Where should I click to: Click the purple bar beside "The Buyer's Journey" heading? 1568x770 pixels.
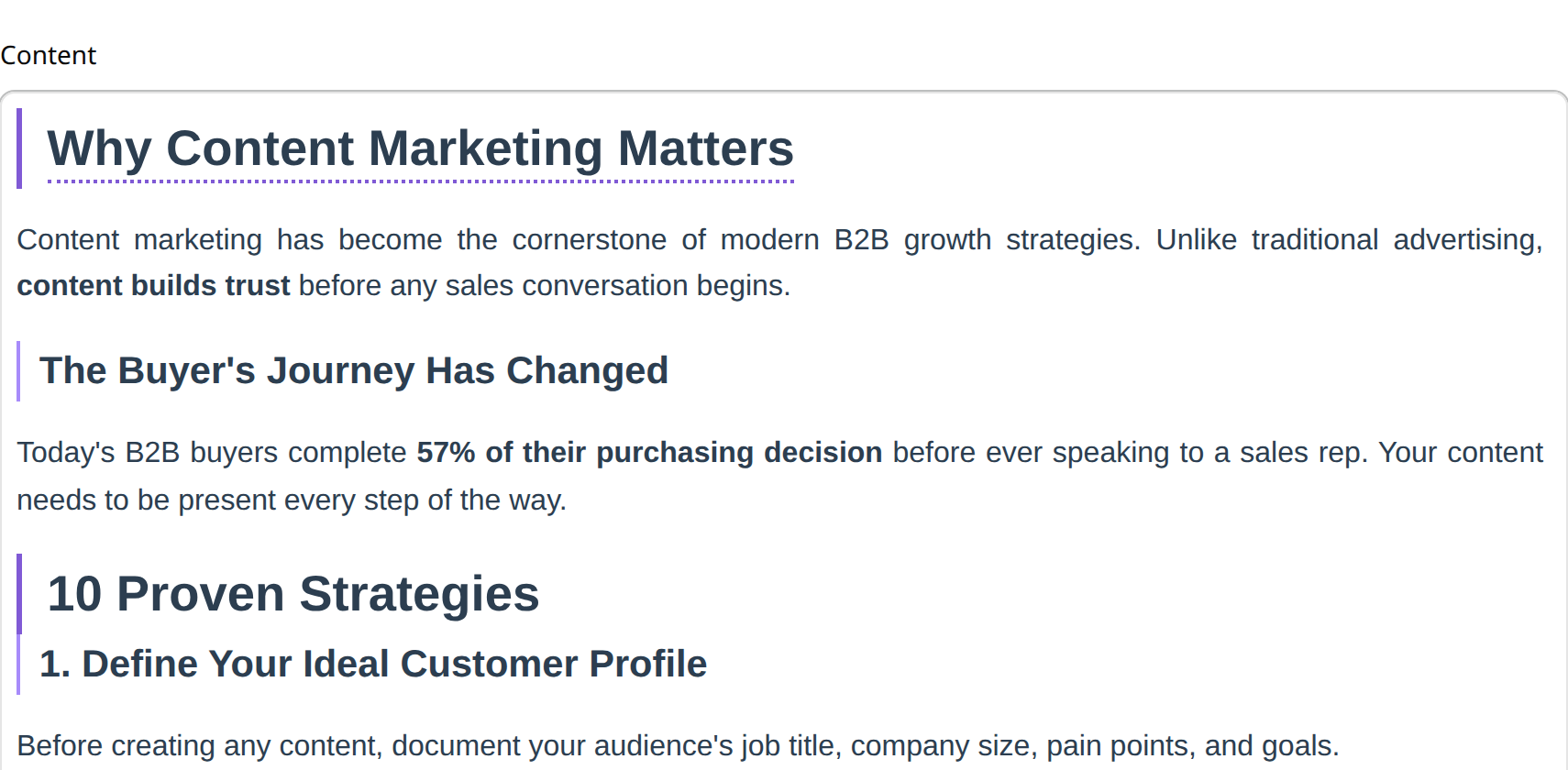click(x=18, y=371)
